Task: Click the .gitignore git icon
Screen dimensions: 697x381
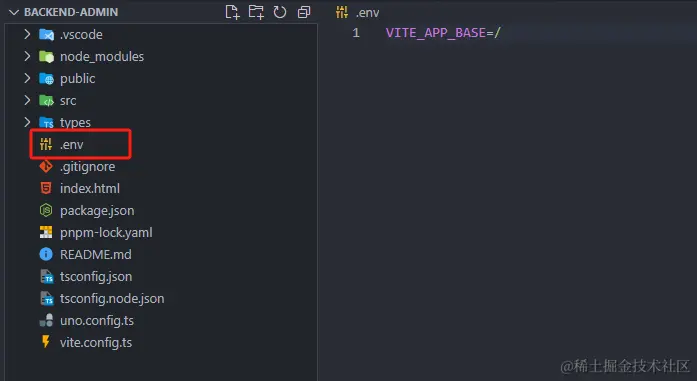Action: click(46, 166)
